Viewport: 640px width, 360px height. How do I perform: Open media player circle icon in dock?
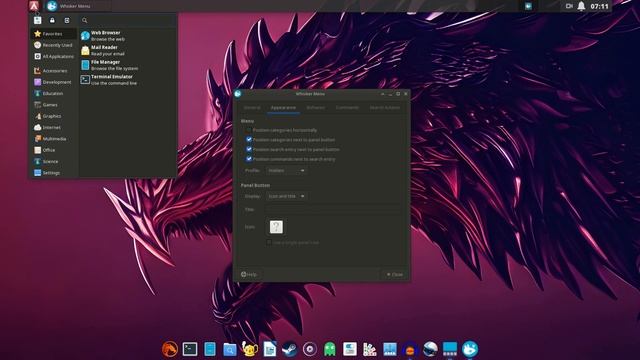point(310,349)
